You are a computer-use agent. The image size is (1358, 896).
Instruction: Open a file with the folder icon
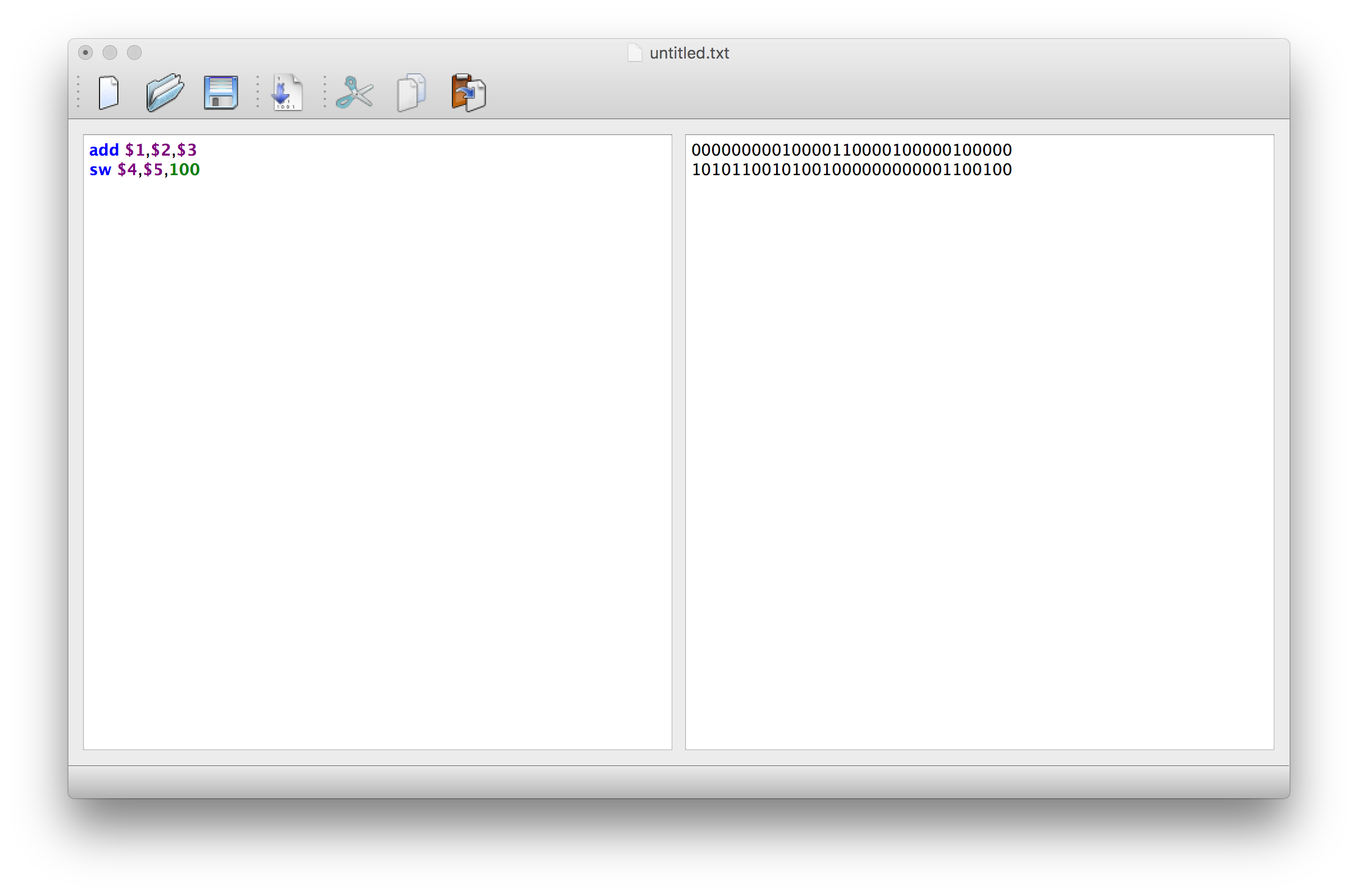tap(165, 93)
